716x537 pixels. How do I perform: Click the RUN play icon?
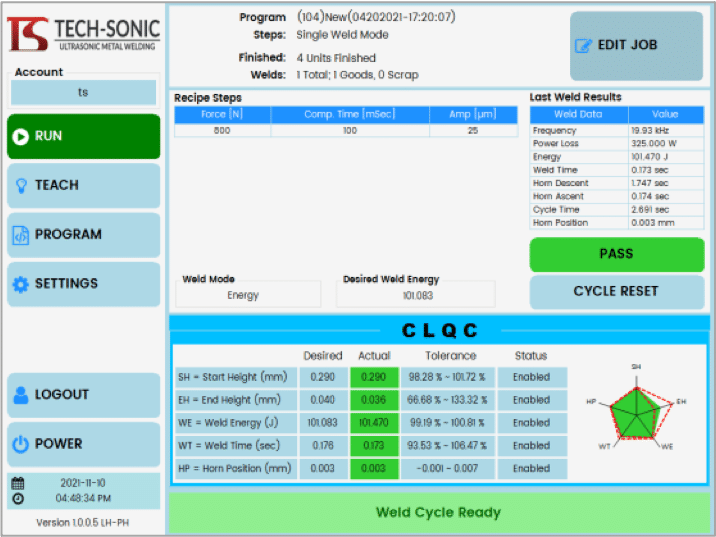point(21,136)
